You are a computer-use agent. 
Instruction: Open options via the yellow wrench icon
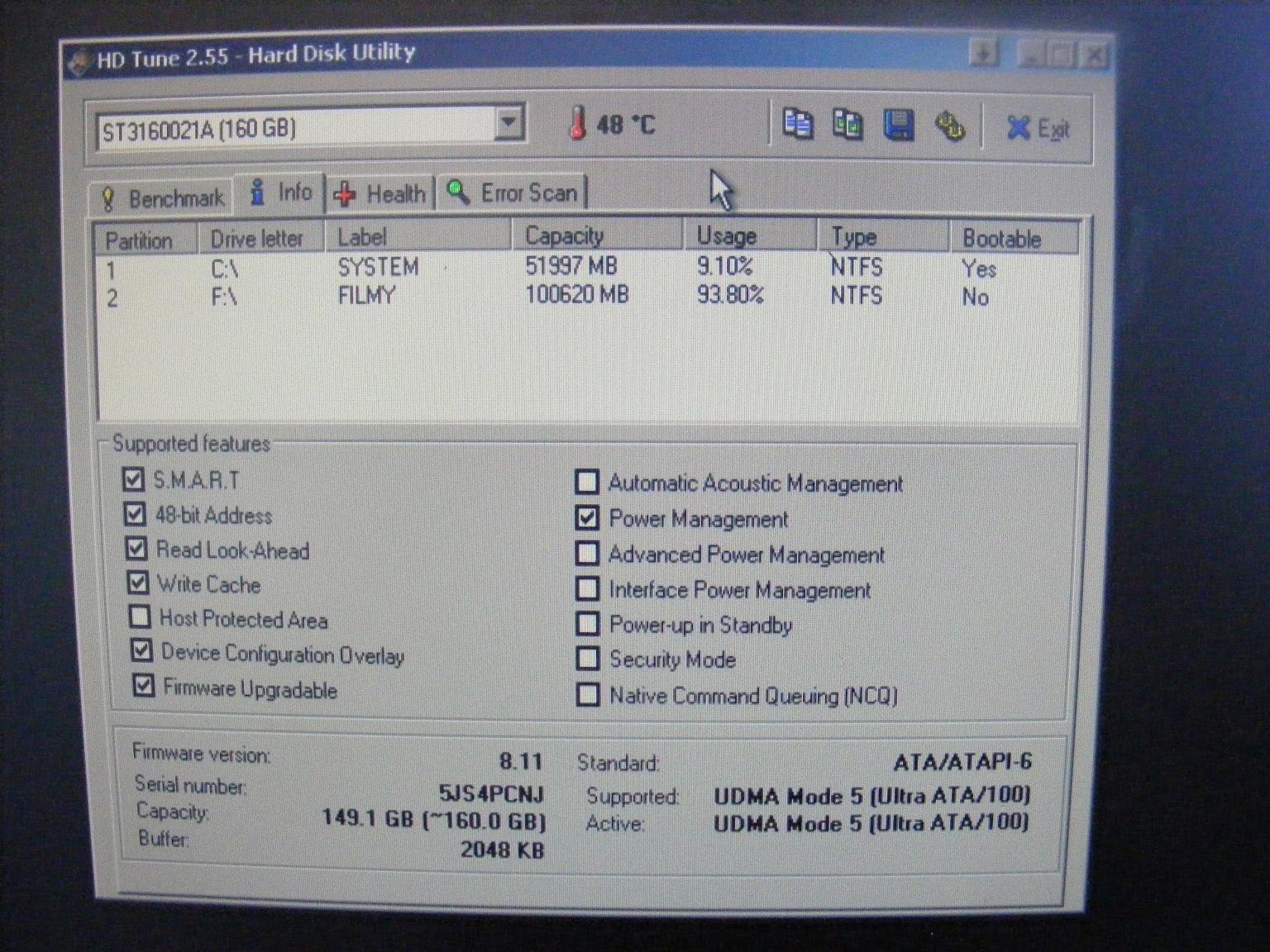click(x=951, y=126)
